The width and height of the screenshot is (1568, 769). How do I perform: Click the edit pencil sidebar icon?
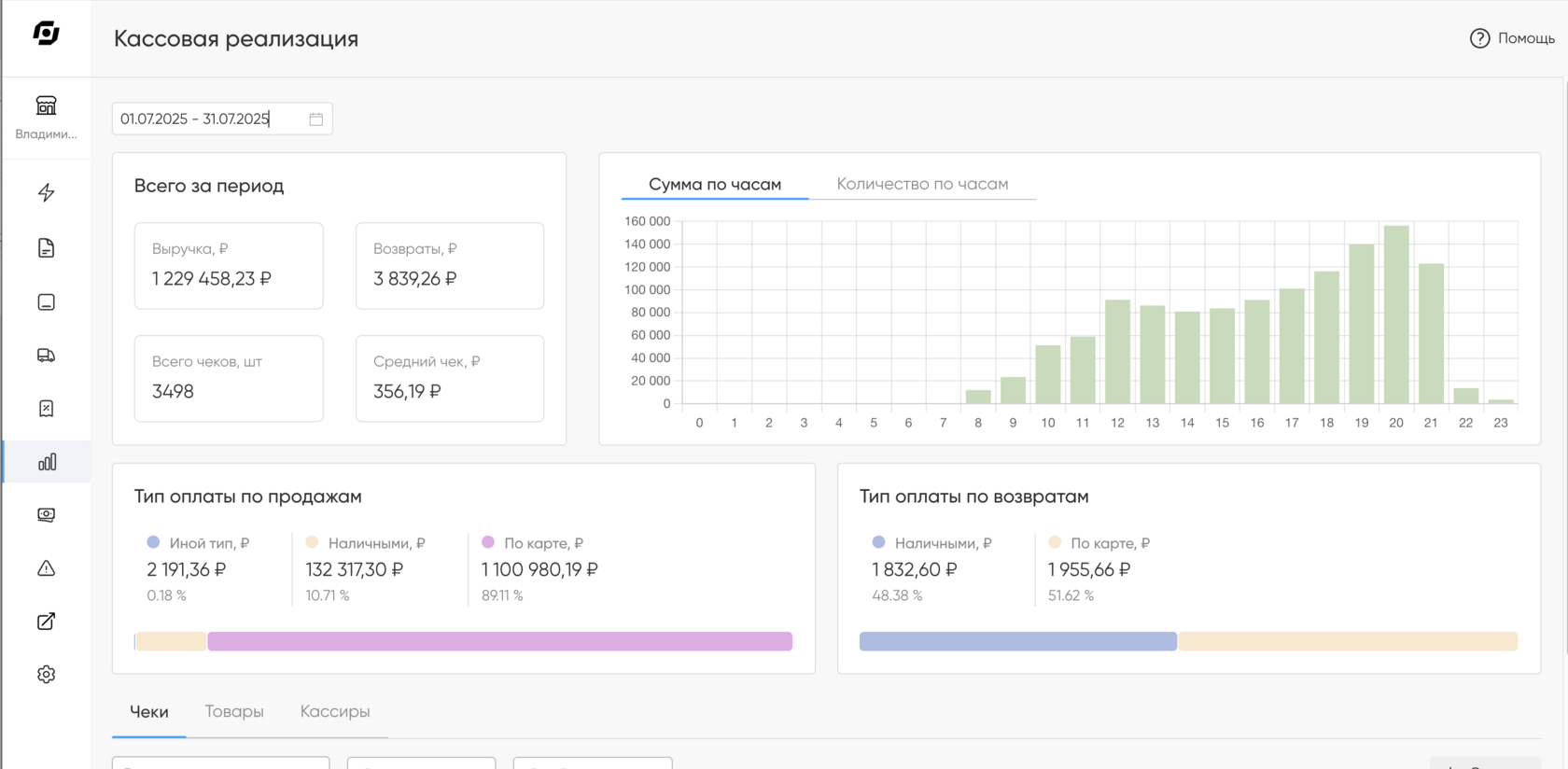tap(46, 622)
